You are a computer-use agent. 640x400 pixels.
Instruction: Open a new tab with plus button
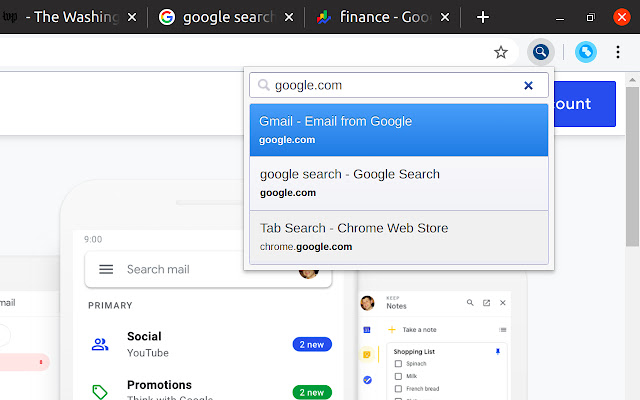[483, 17]
